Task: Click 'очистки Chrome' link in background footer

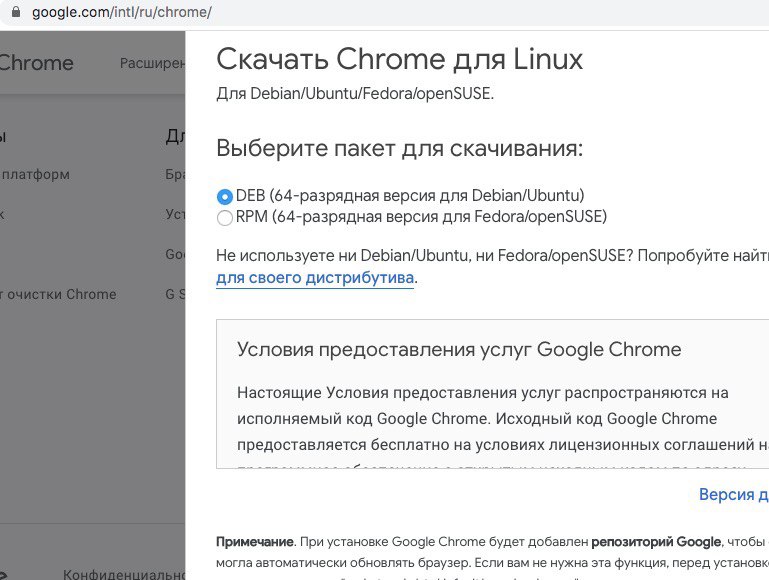Action: pos(62,294)
